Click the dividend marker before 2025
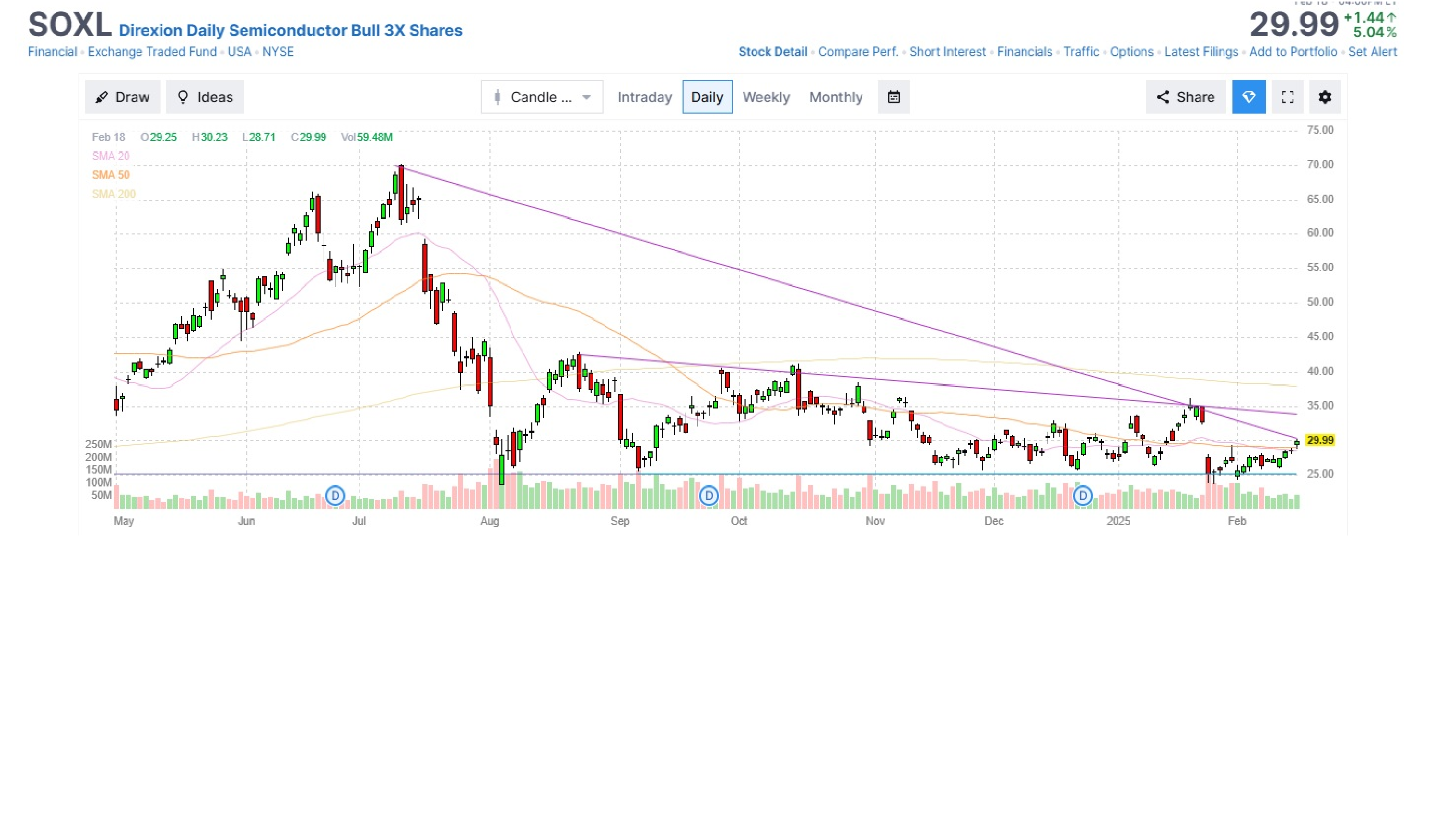 pos(1082,496)
